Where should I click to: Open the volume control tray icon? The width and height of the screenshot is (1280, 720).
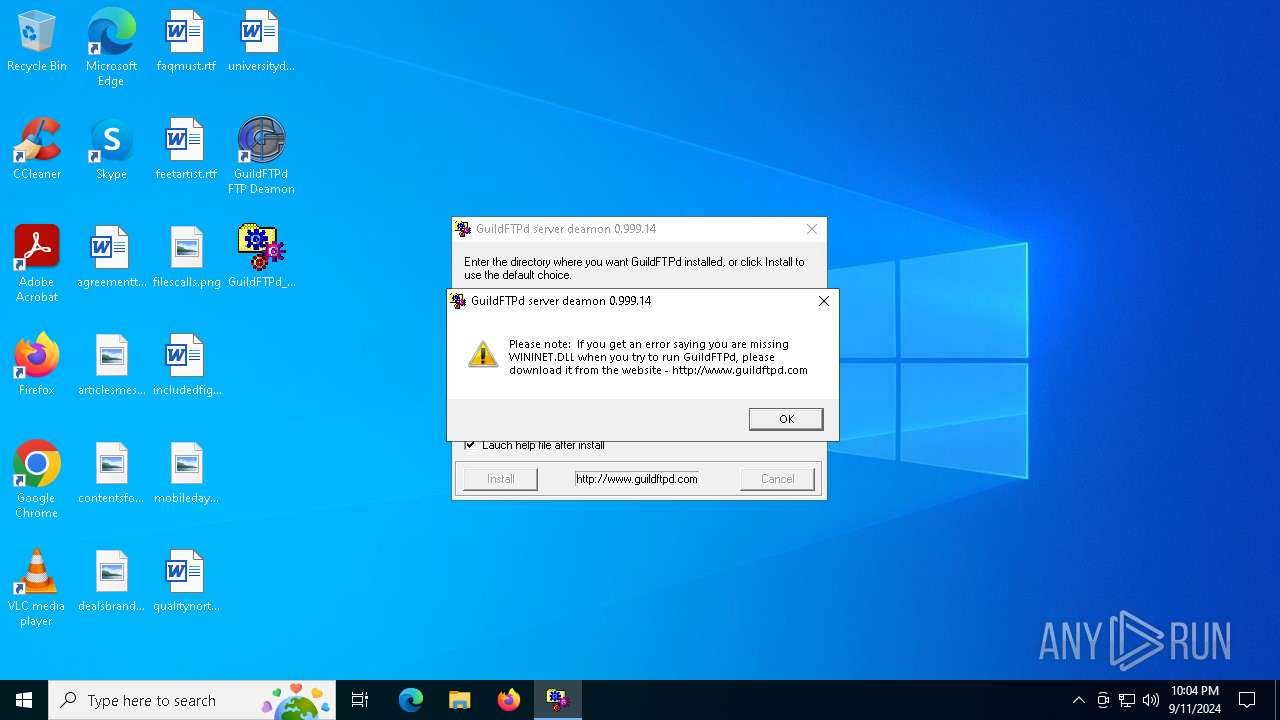pos(1151,700)
